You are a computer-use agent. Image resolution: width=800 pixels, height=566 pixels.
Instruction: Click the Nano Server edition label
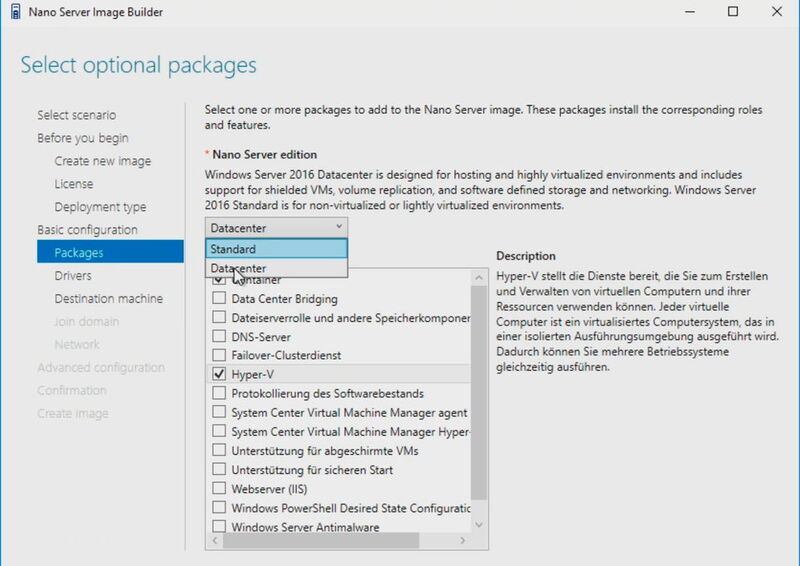264,154
